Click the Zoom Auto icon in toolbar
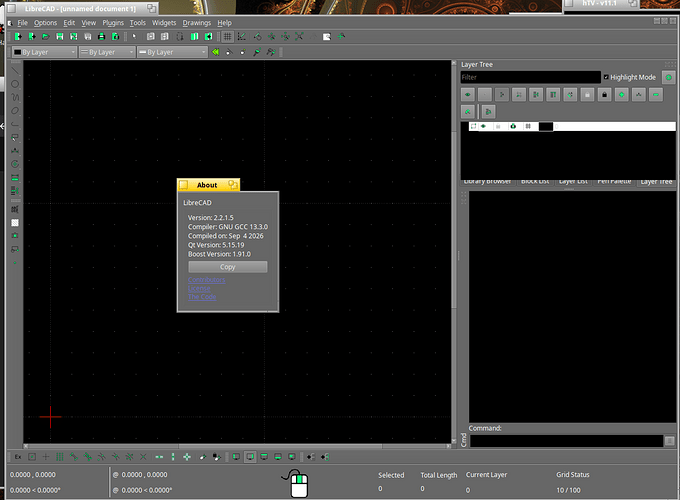Viewport: 680px width, 500px height. [x=299, y=36]
